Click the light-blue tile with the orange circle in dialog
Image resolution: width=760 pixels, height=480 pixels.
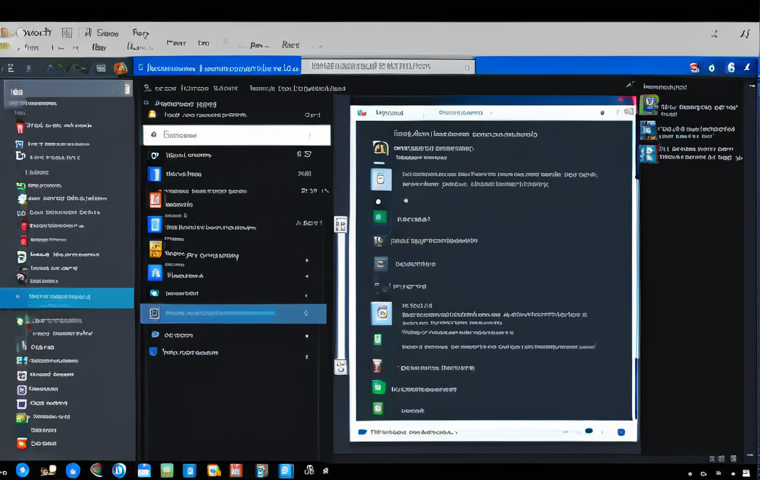click(381, 313)
